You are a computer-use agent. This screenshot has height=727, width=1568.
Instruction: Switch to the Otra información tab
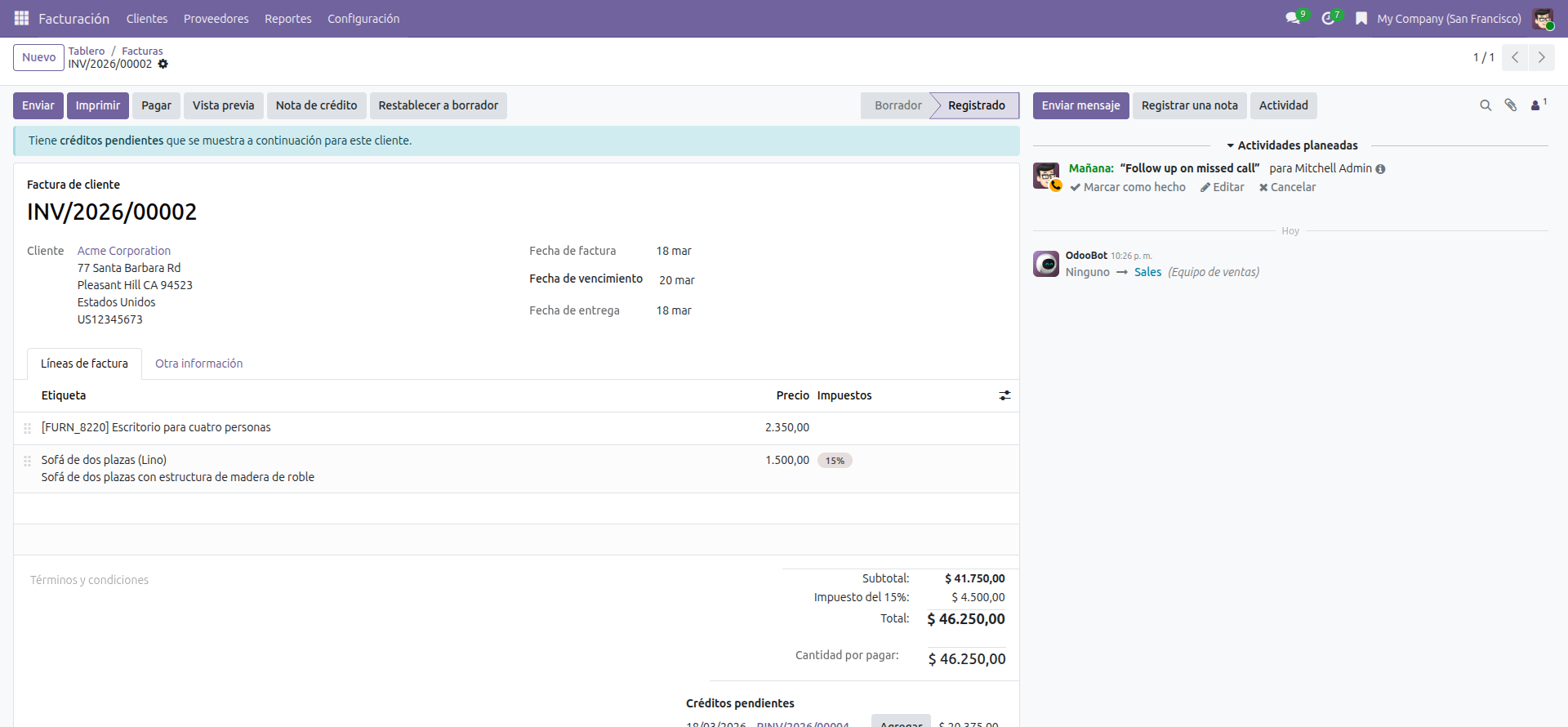[x=198, y=363]
